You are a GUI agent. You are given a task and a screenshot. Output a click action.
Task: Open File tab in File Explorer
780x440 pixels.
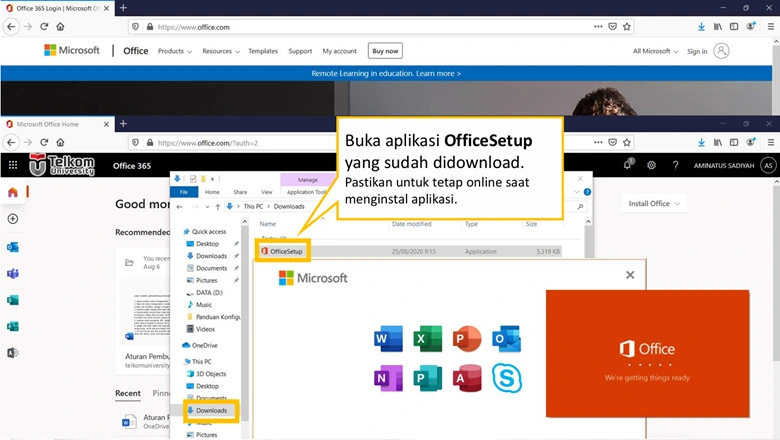[x=184, y=192]
